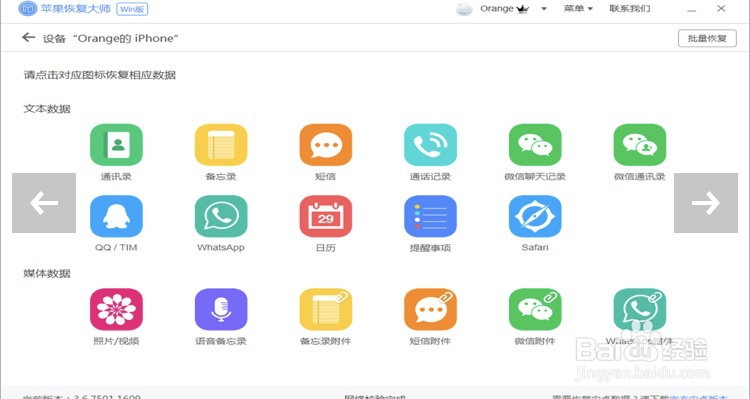Click the 批量恢复 button
Viewport: 750px width, 399px height.
[707, 38]
